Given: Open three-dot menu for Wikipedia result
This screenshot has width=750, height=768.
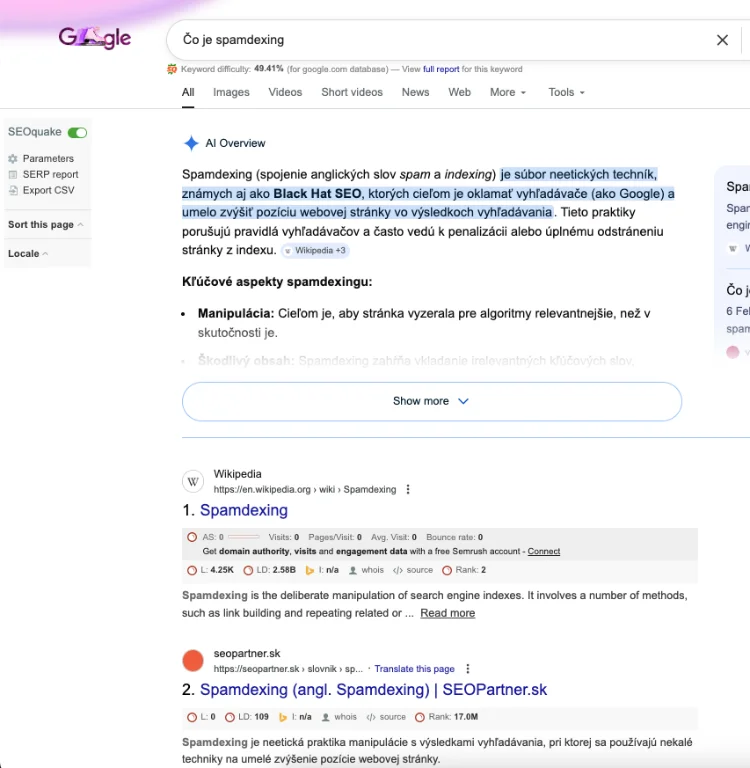Looking at the screenshot, I should (x=408, y=490).
